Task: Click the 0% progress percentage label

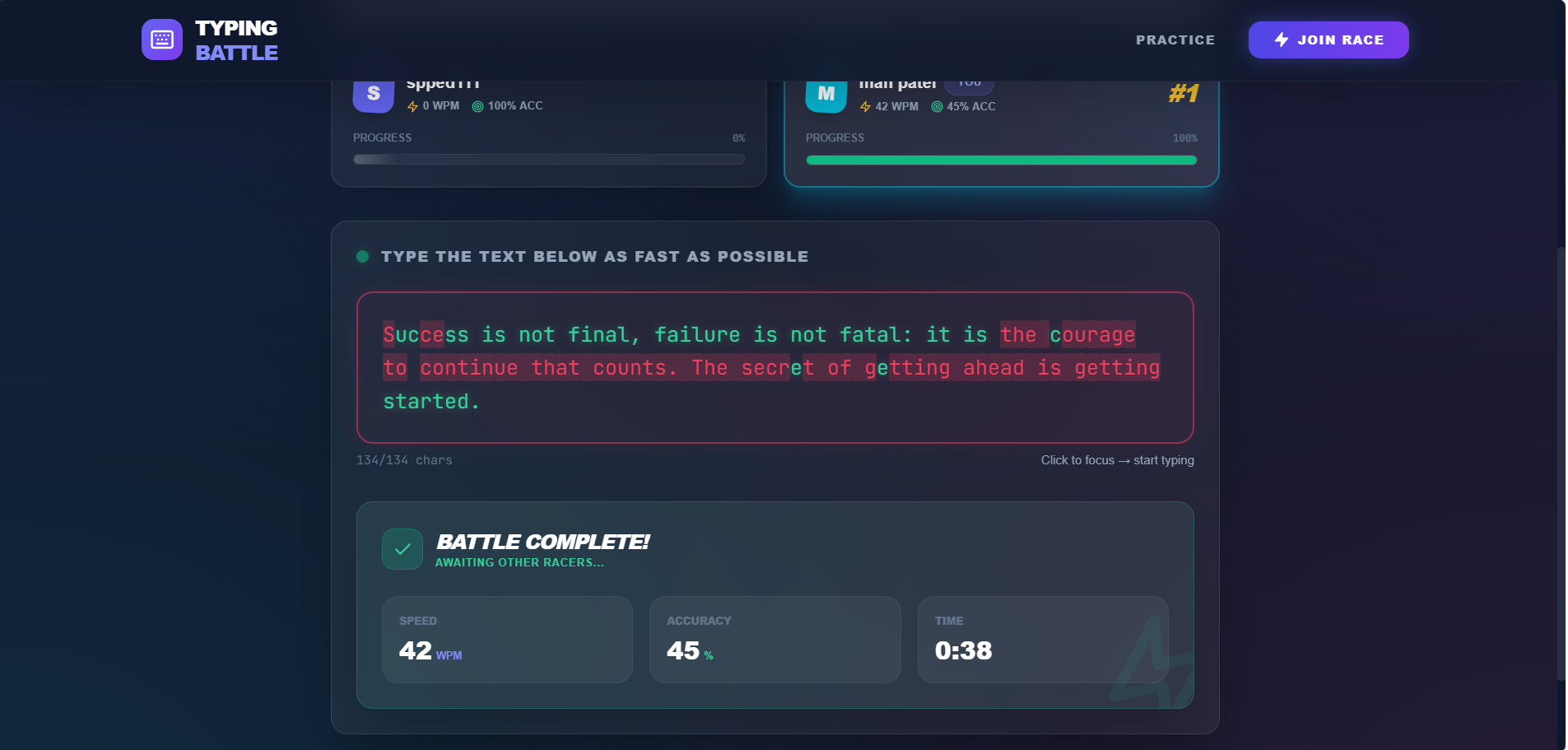Action: tap(738, 138)
